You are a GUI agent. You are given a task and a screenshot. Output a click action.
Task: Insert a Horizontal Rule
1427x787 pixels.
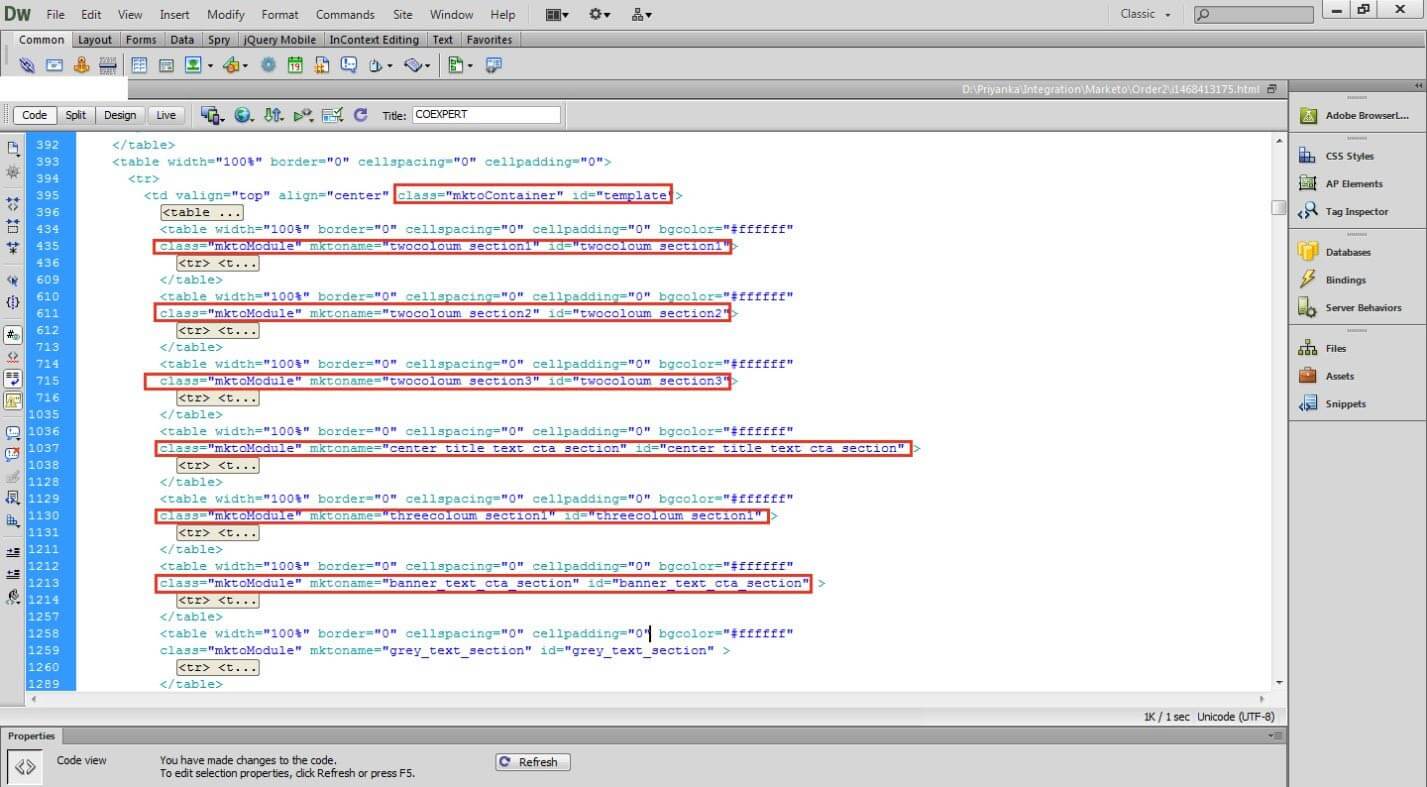(108, 65)
